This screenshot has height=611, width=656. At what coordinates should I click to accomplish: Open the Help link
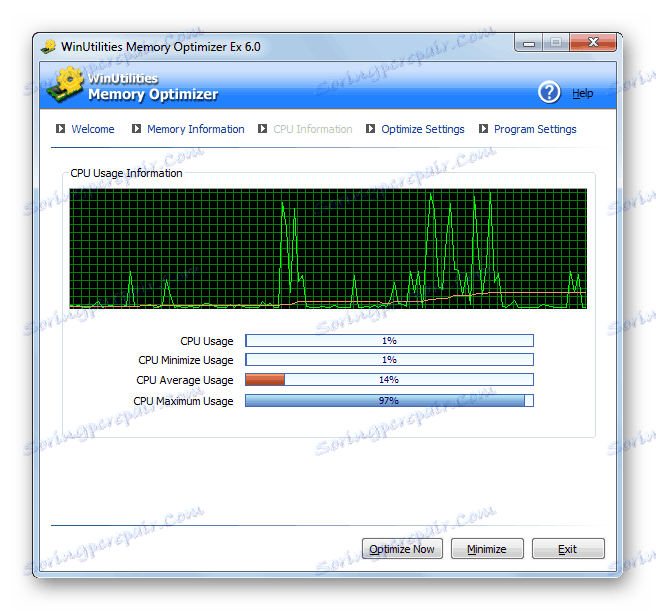tap(583, 93)
